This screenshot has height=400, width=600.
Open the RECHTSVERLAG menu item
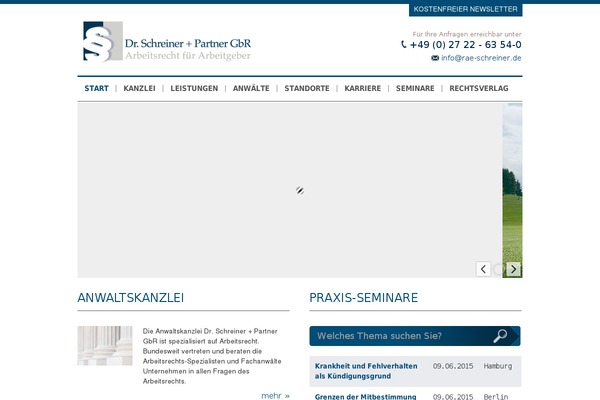pos(479,88)
